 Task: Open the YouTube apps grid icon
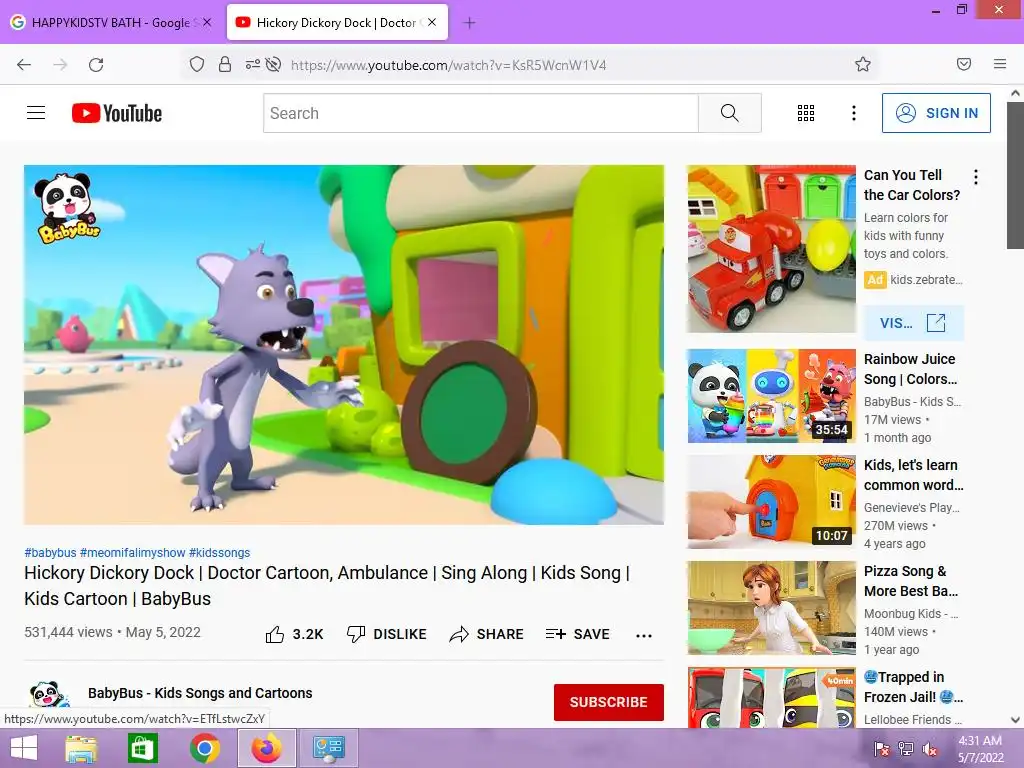click(806, 113)
